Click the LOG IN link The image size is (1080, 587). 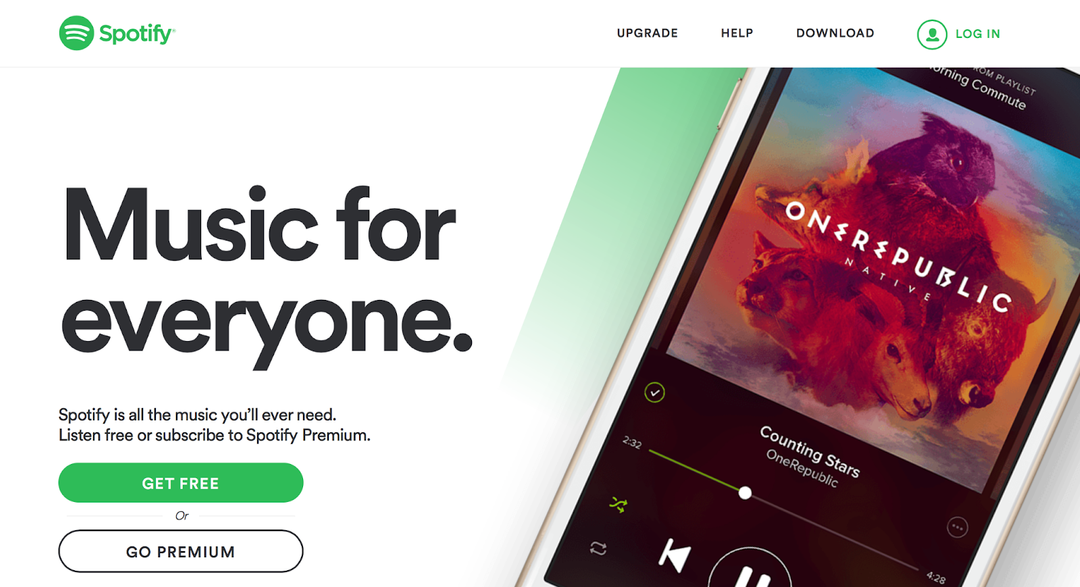coord(977,34)
